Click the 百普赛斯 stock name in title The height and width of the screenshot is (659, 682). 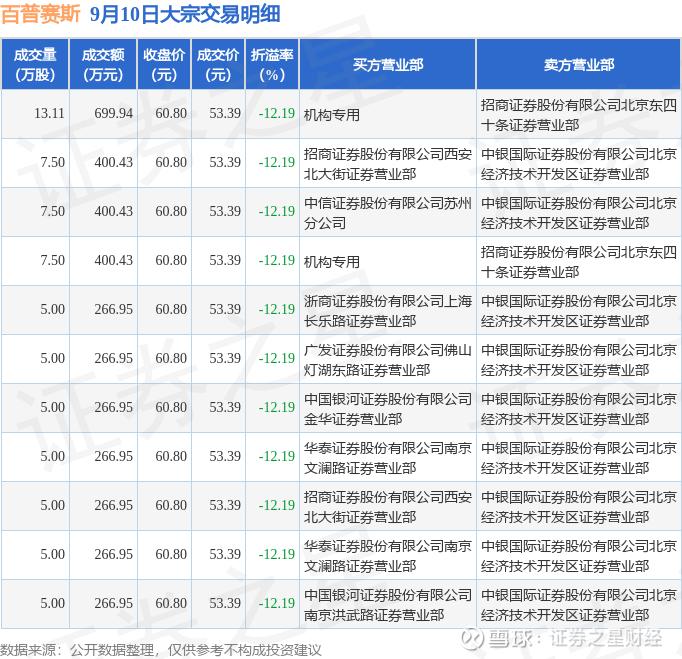pos(41,14)
